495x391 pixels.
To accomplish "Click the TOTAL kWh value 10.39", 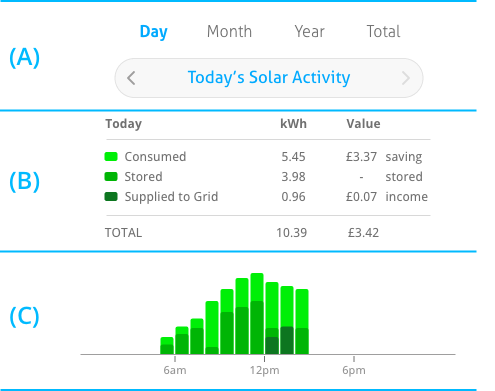I will 292,233.
